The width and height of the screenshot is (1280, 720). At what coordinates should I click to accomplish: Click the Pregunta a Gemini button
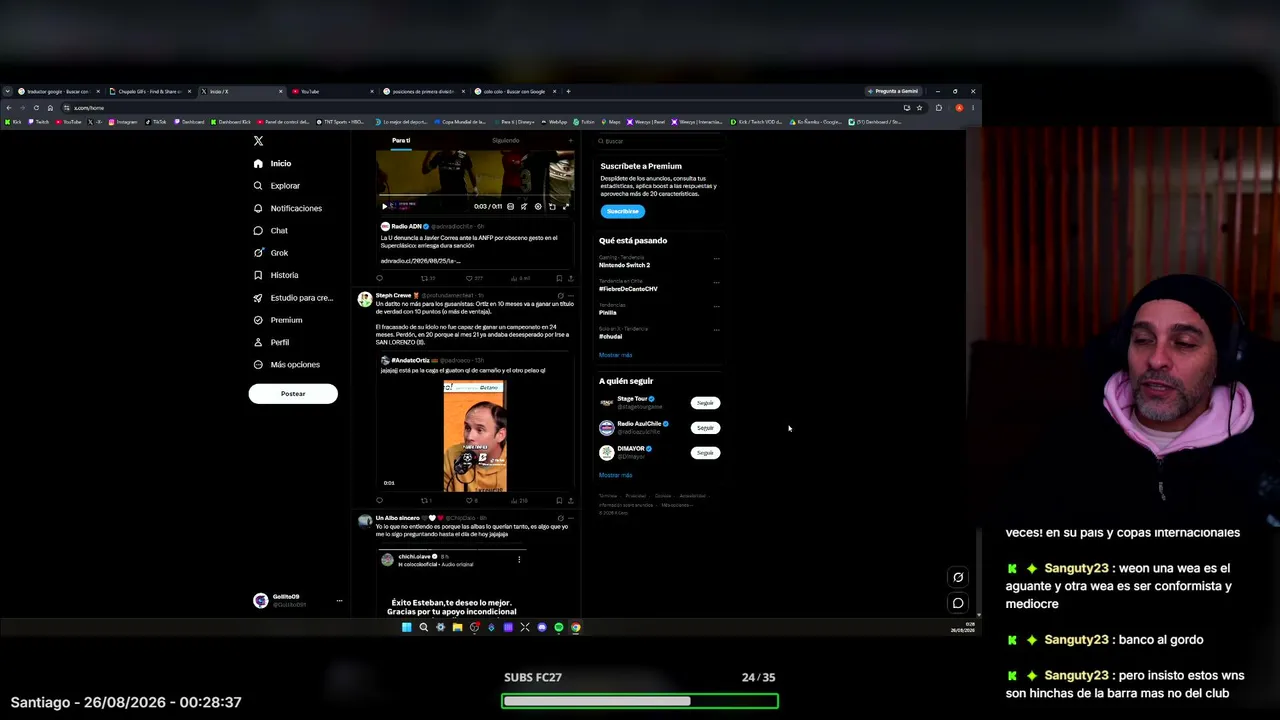tap(893, 91)
